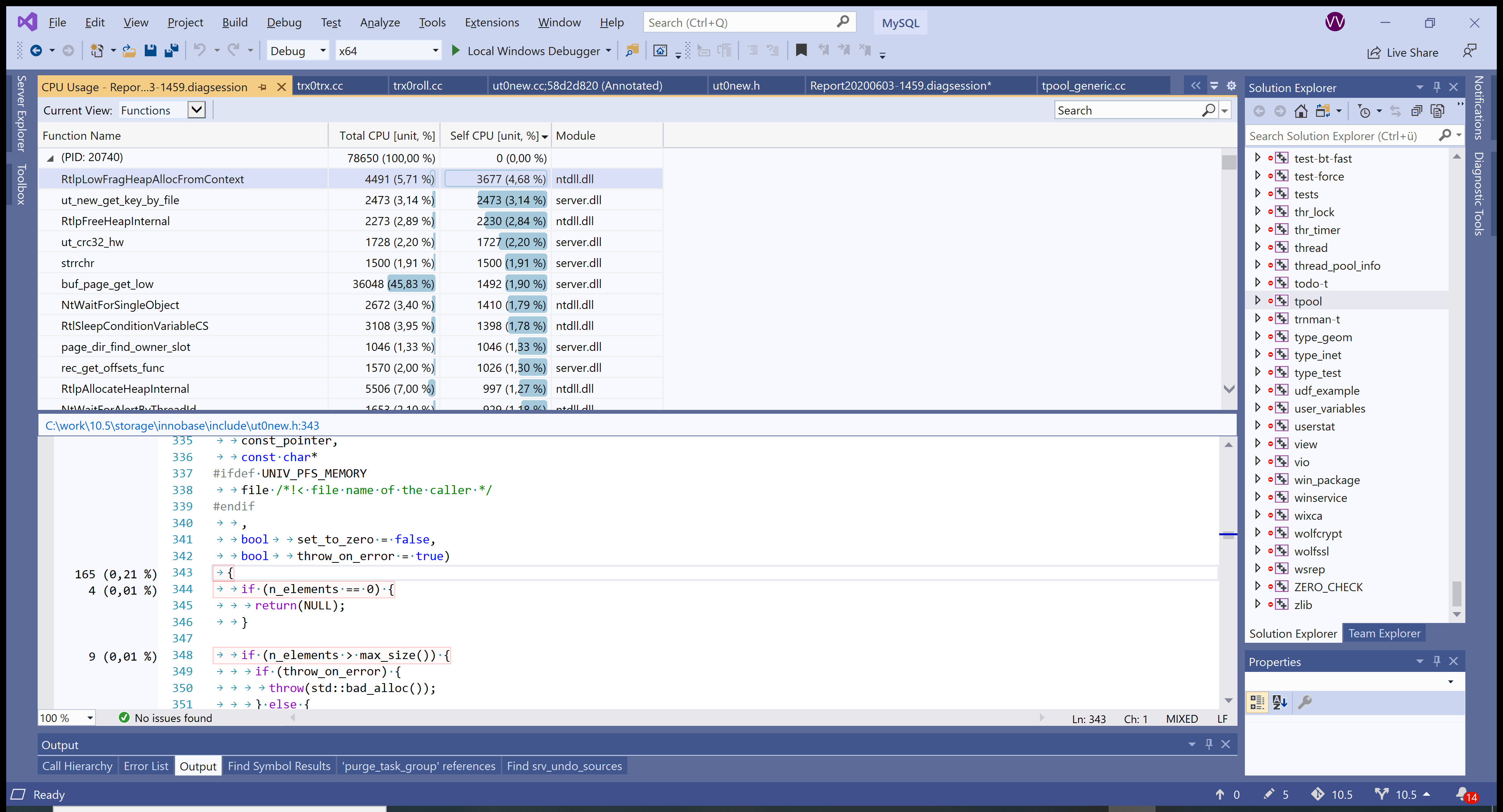This screenshot has height=812, width=1503.
Task: Toggle pin on CPU Usage report tab
Action: 262,87
